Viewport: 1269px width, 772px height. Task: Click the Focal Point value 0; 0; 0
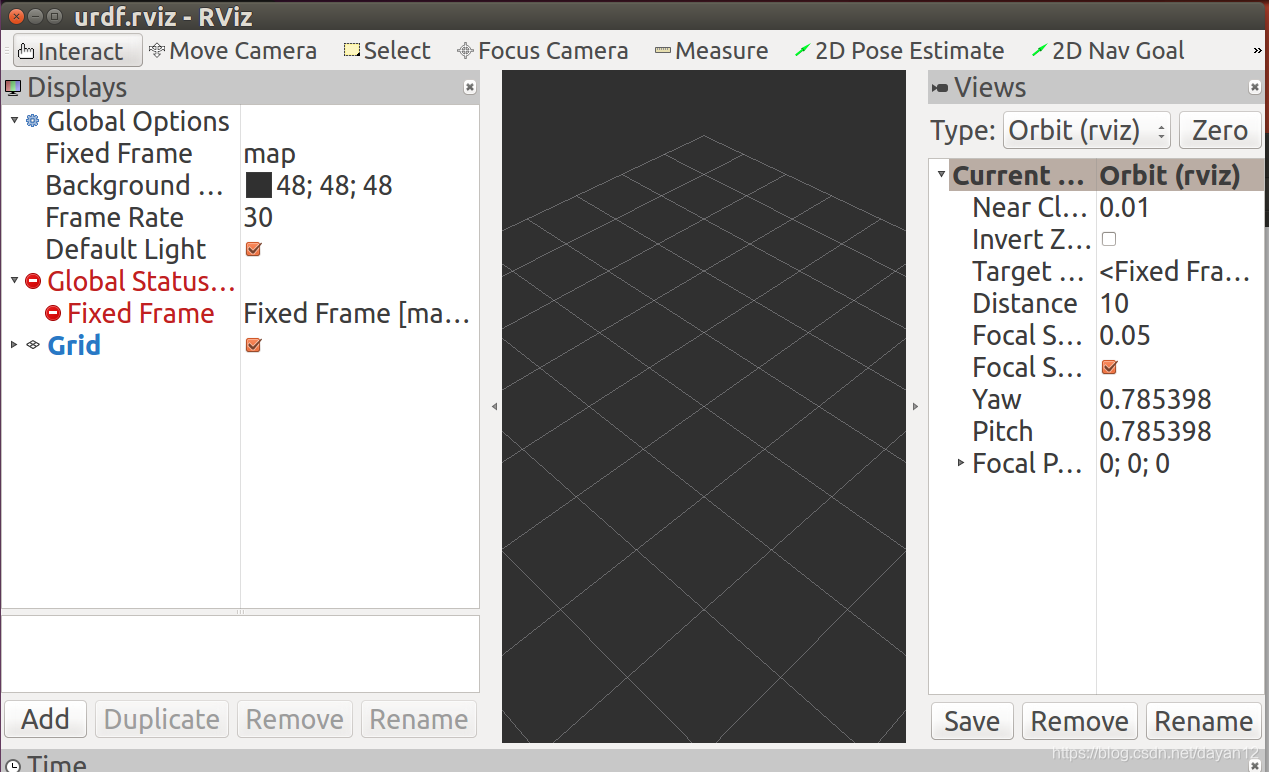click(1135, 463)
